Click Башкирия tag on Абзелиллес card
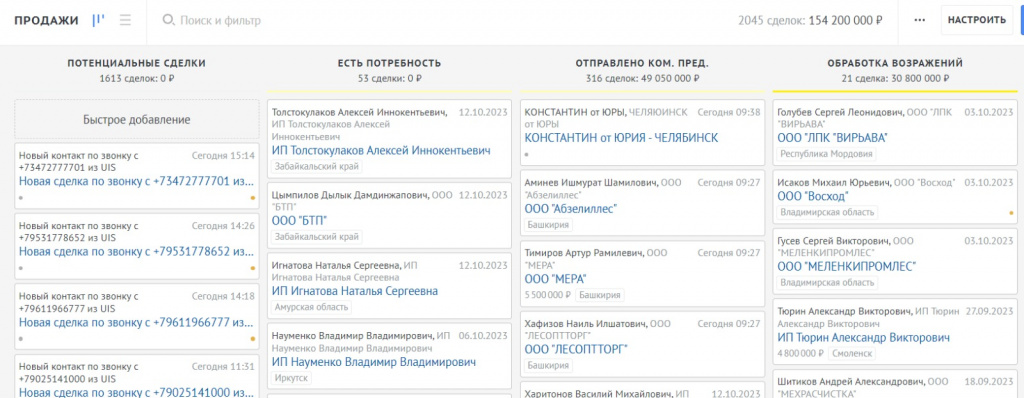Image resolution: width=1024 pixels, height=398 pixels. click(549, 225)
